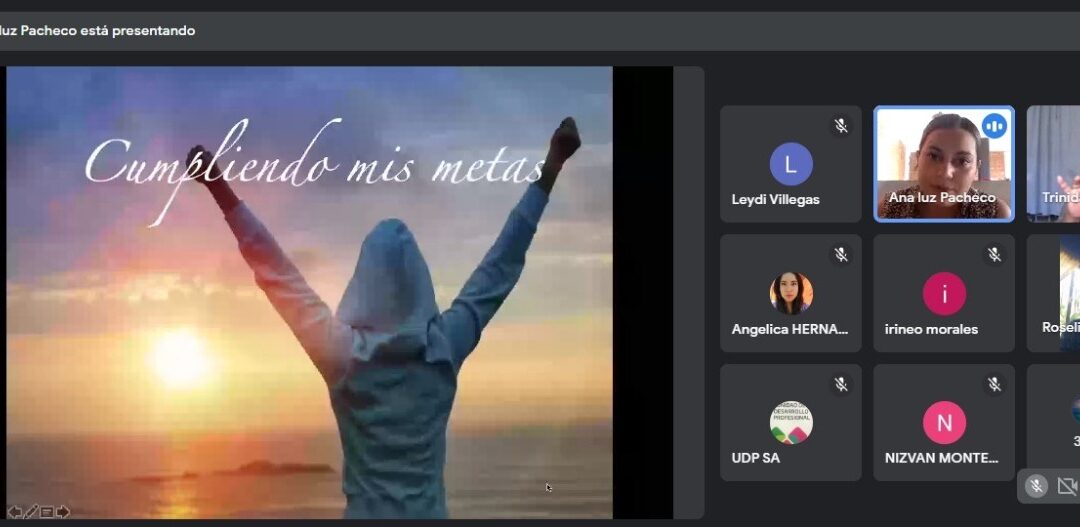Click the irineo morales avatar
Screen dimensions: 1080x527
944,293
